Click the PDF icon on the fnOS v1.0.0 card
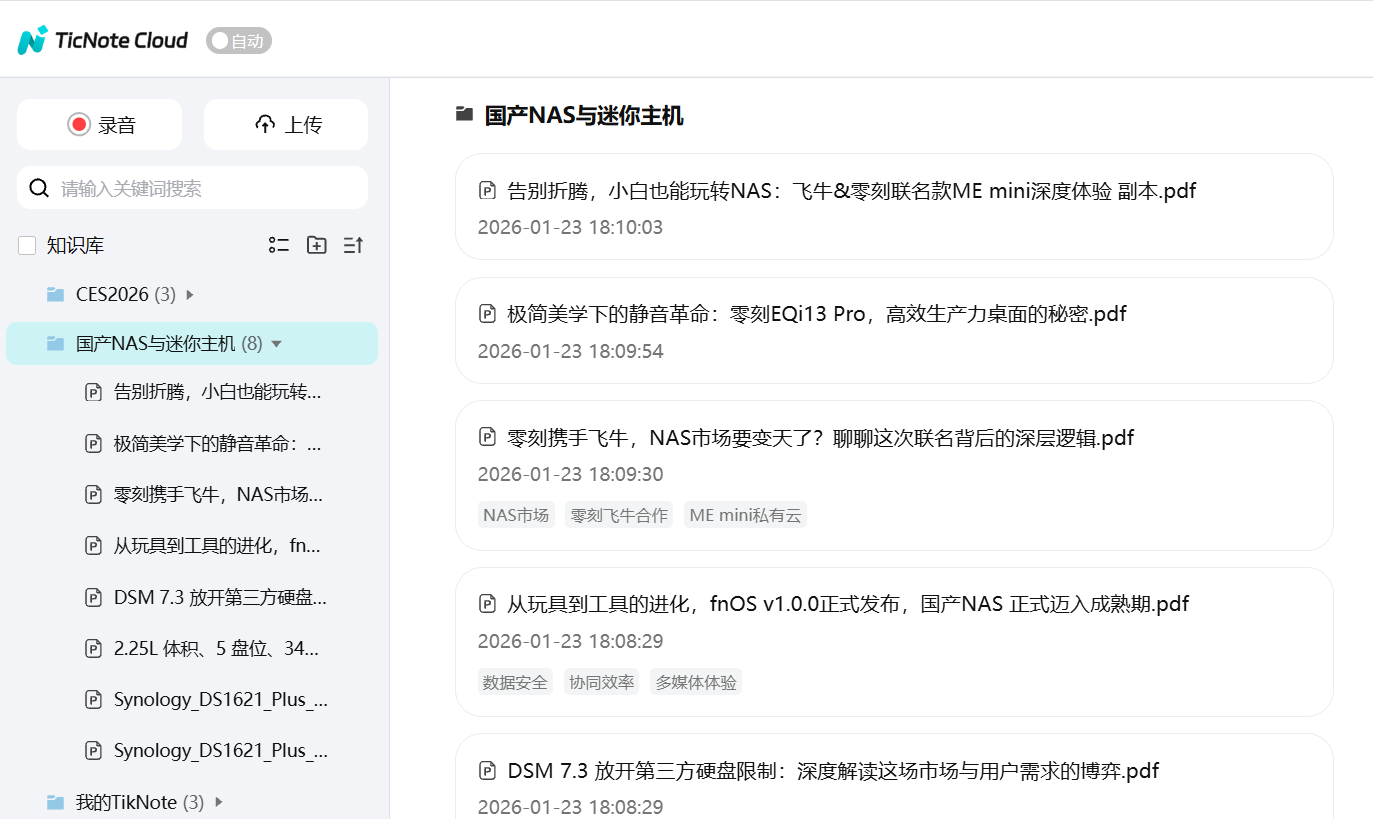The width and height of the screenshot is (1373, 819). pyautogui.click(x=488, y=604)
